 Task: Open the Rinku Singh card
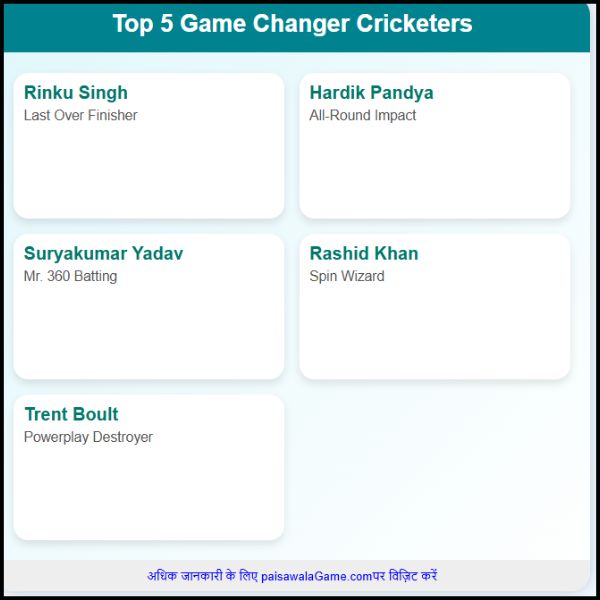click(149, 146)
